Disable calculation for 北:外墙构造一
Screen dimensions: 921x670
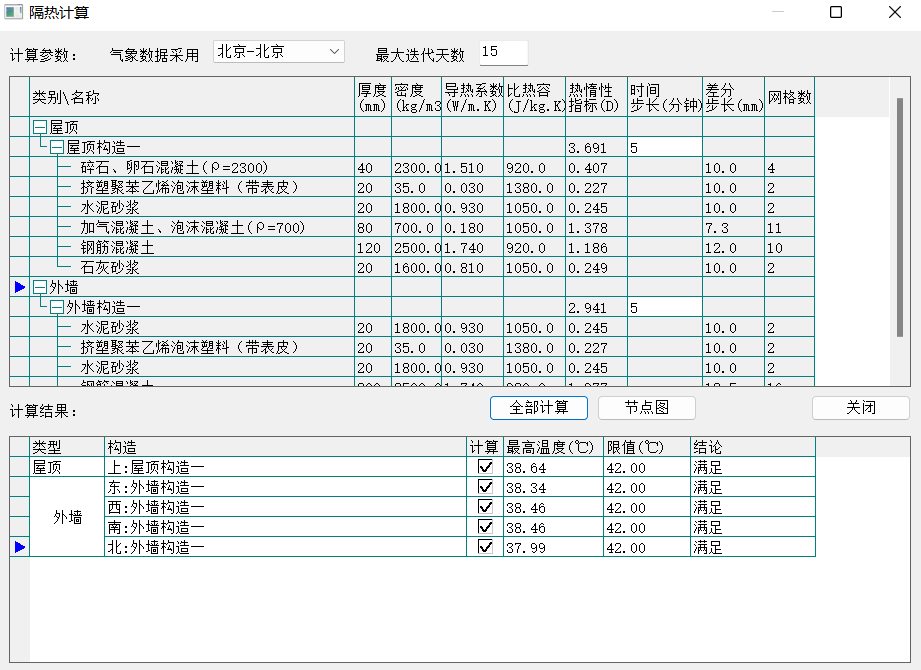pos(485,547)
